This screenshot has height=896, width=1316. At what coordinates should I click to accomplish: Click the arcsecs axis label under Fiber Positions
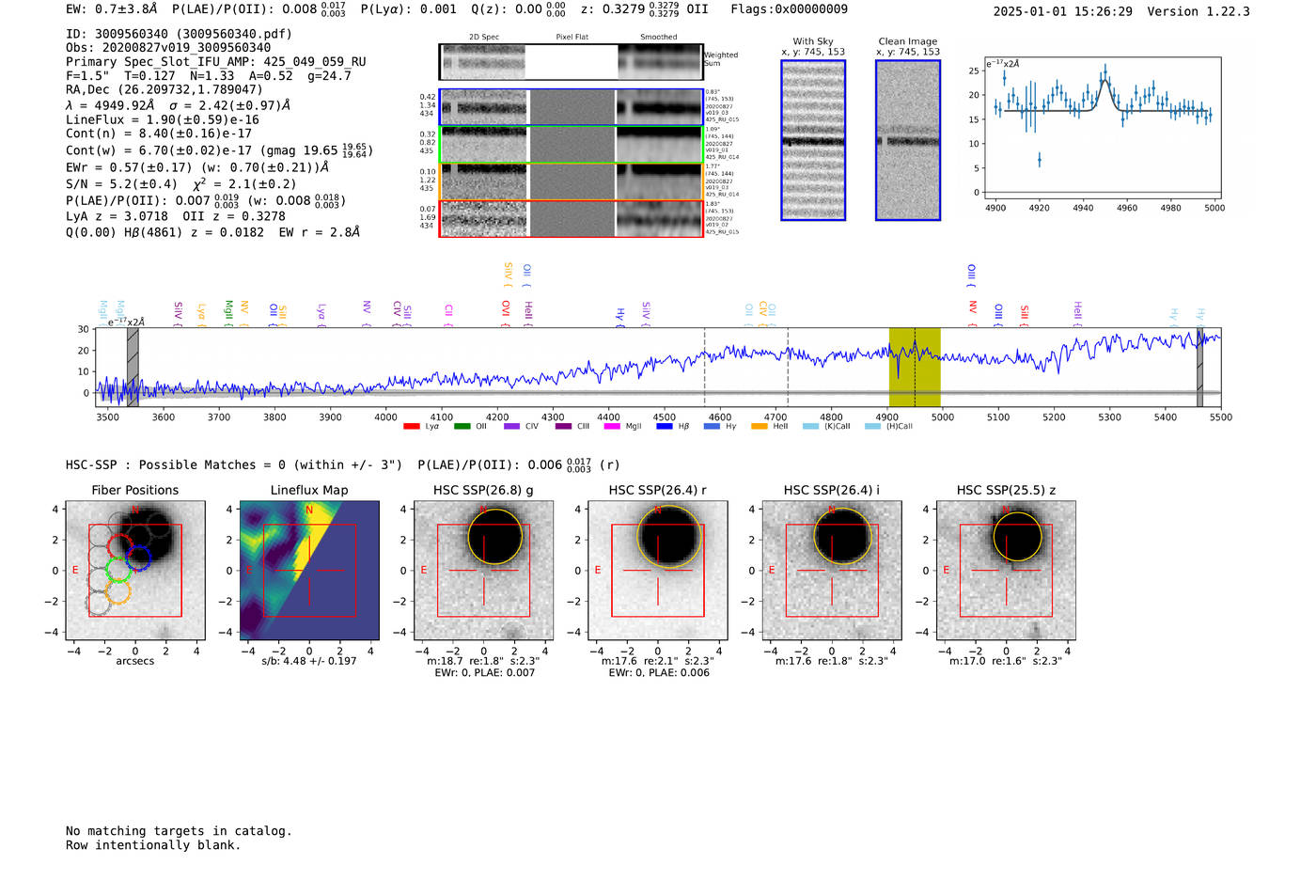point(135,661)
